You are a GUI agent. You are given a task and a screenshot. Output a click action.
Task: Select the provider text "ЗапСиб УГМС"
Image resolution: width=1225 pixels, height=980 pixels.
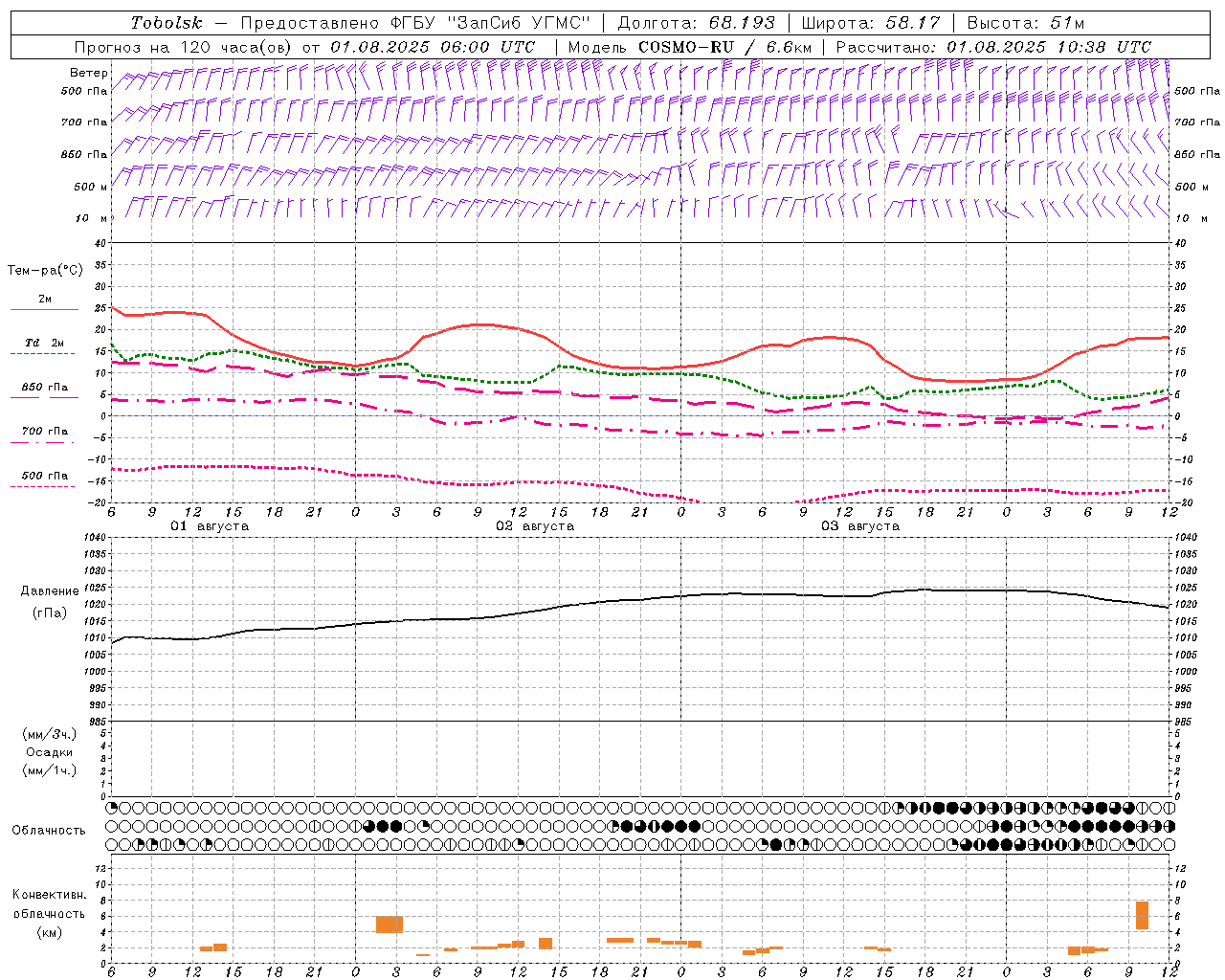click(519, 23)
